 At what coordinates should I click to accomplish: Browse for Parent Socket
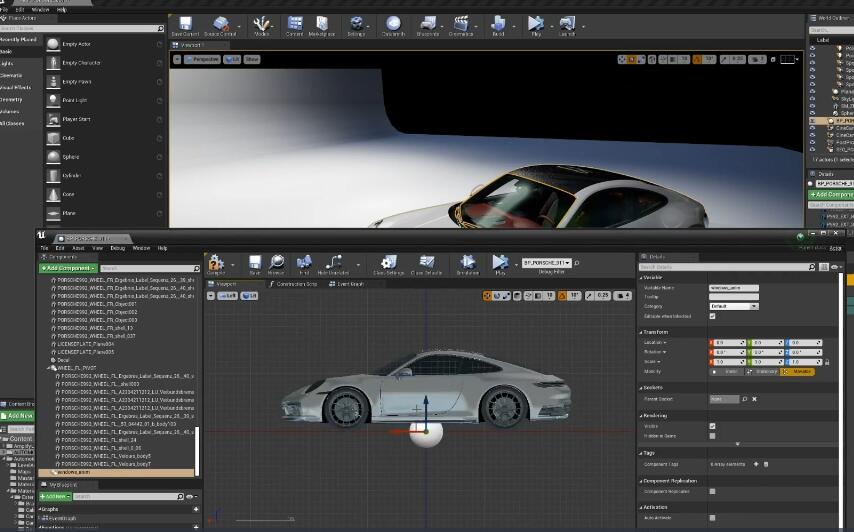[745, 399]
